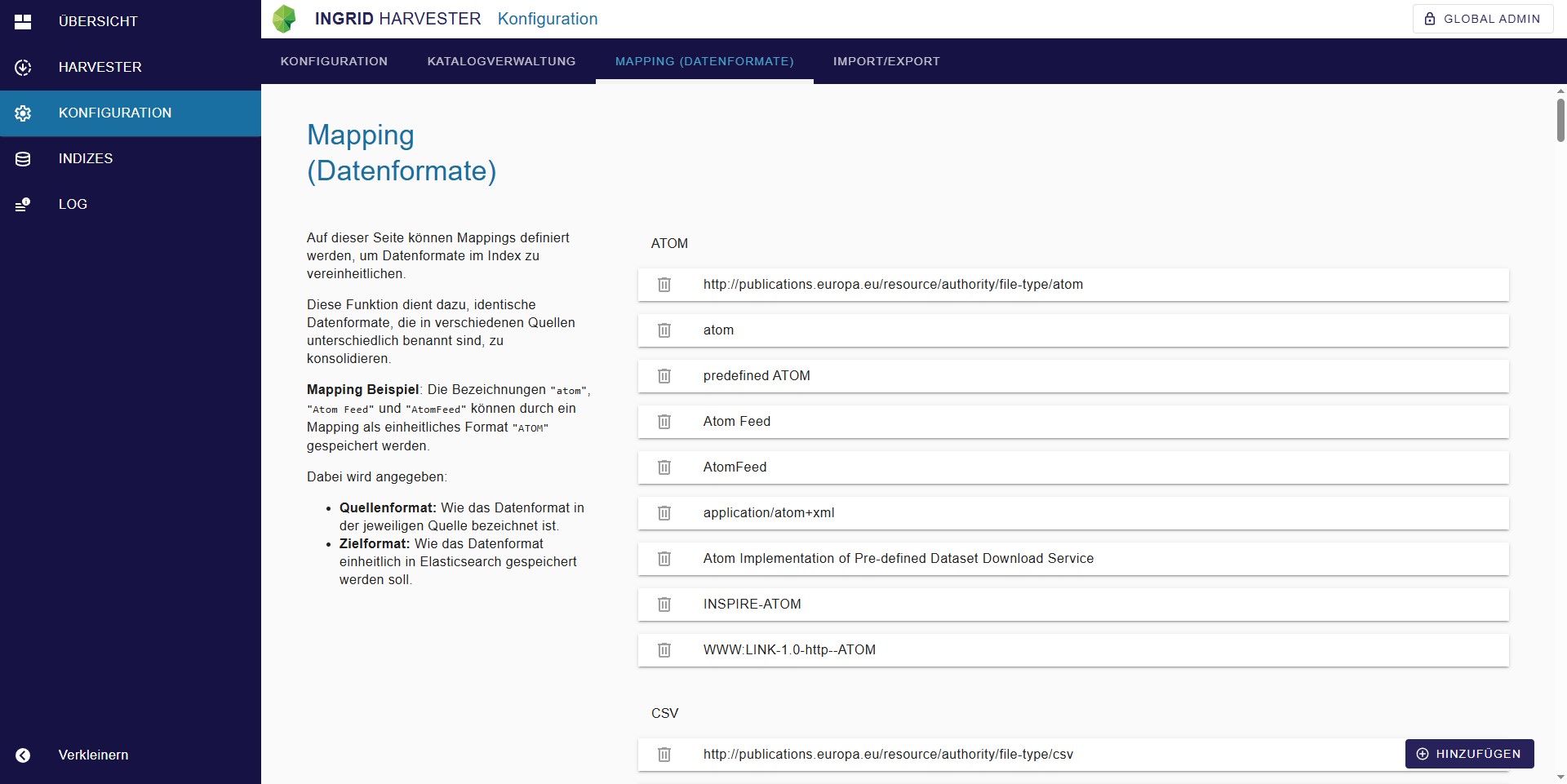The width and height of the screenshot is (1567, 784).
Task: Delete the 'AtomFeed' mapping row
Action: pos(664,467)
